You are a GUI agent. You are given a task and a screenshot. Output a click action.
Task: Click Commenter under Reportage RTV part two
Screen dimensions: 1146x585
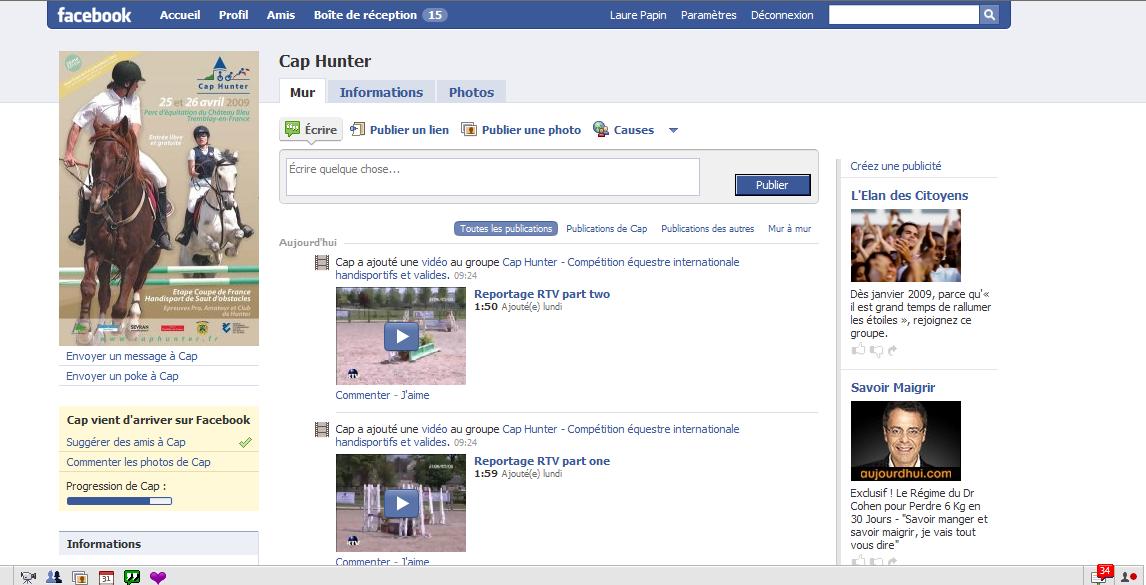click(363, 395)
